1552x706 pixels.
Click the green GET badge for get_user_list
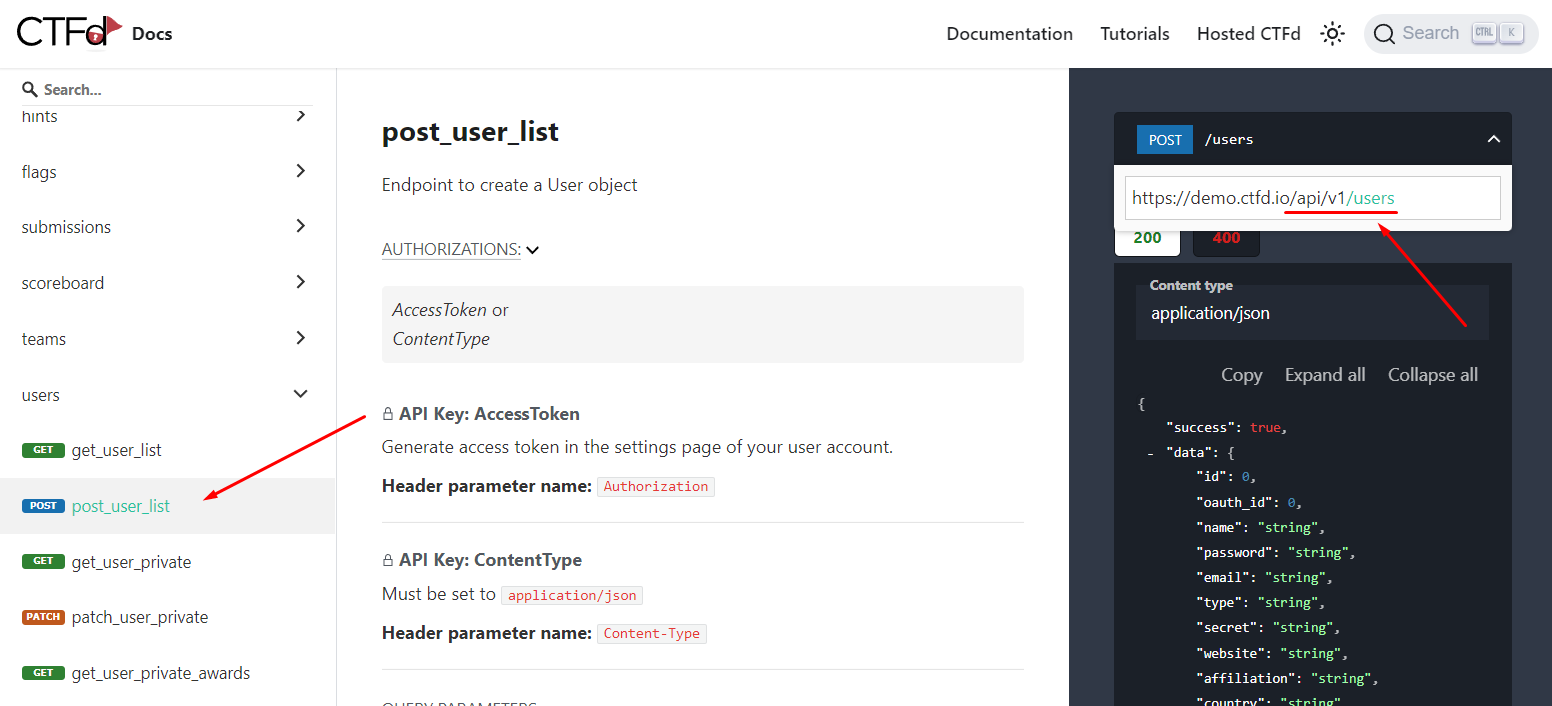43,450
